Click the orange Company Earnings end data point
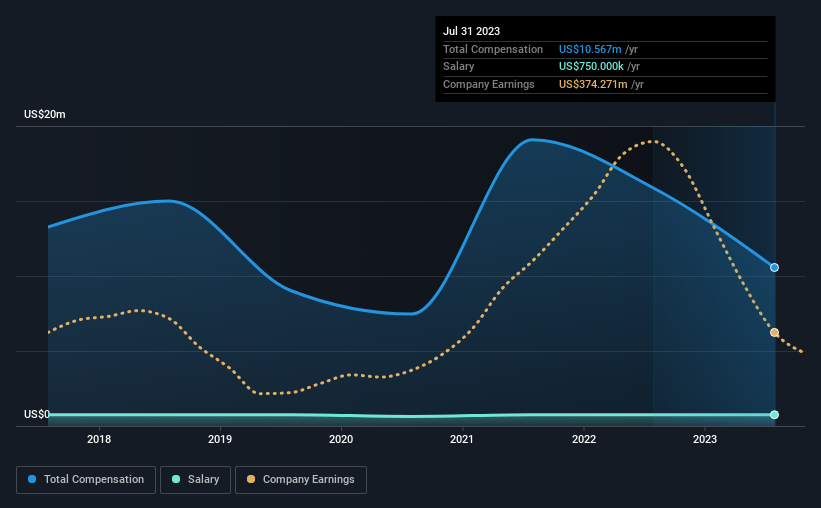 tap(774, 333)
